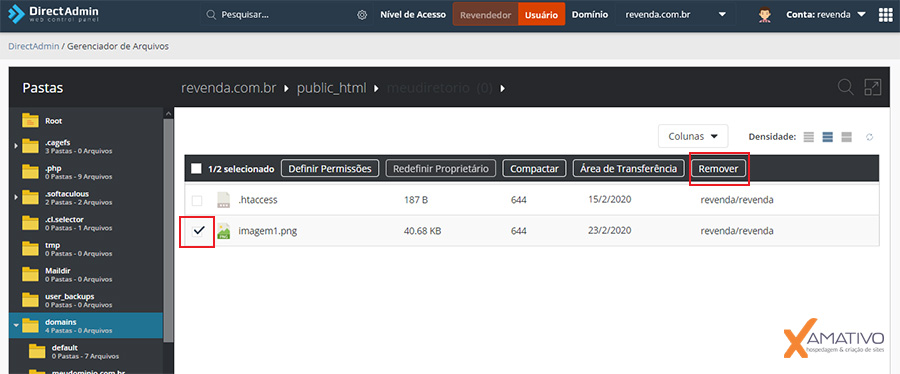The image size is (900, 374).
Task: Click the 40.68 KB size cell
Action: (x=423, y=231)
